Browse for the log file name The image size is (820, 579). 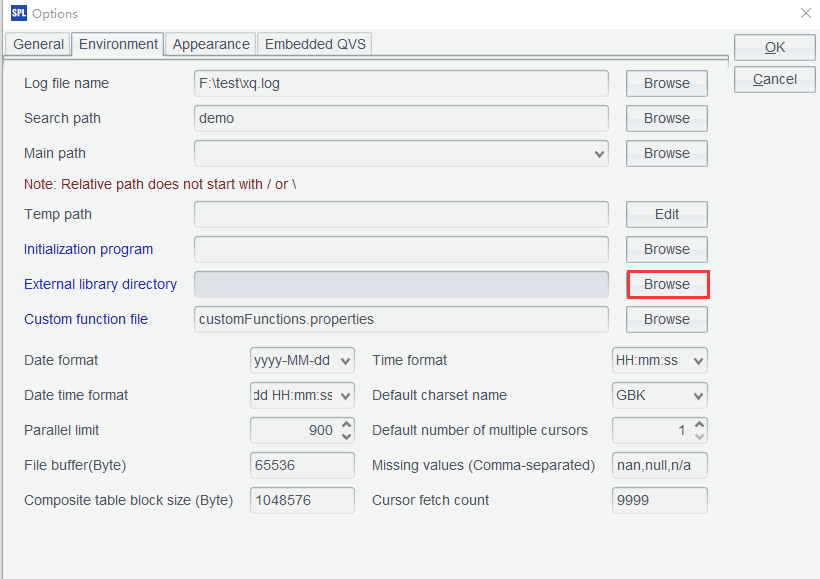(666, 83)
